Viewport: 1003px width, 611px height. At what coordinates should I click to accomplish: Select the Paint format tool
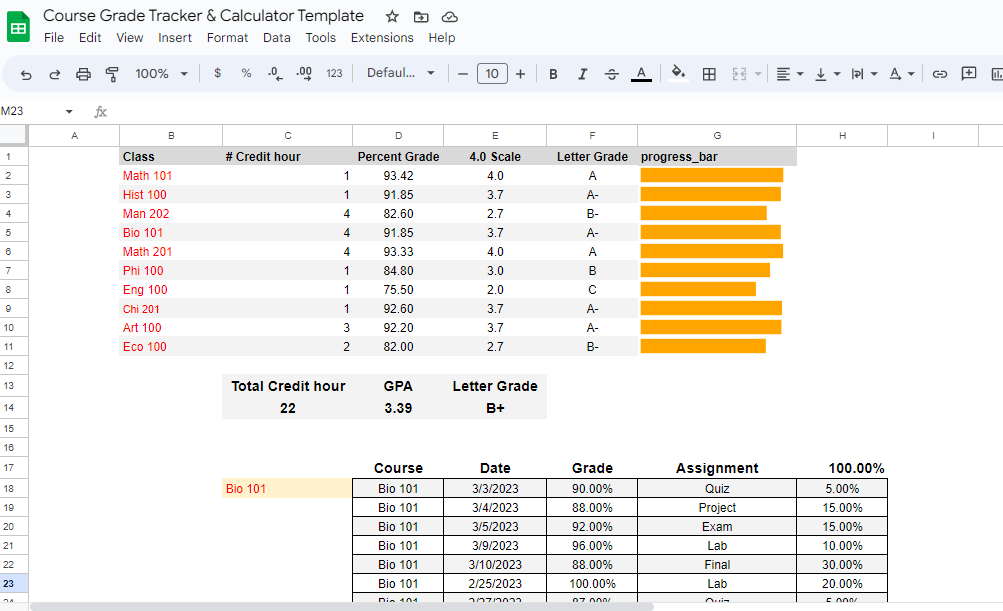click(x=112, y=73)
